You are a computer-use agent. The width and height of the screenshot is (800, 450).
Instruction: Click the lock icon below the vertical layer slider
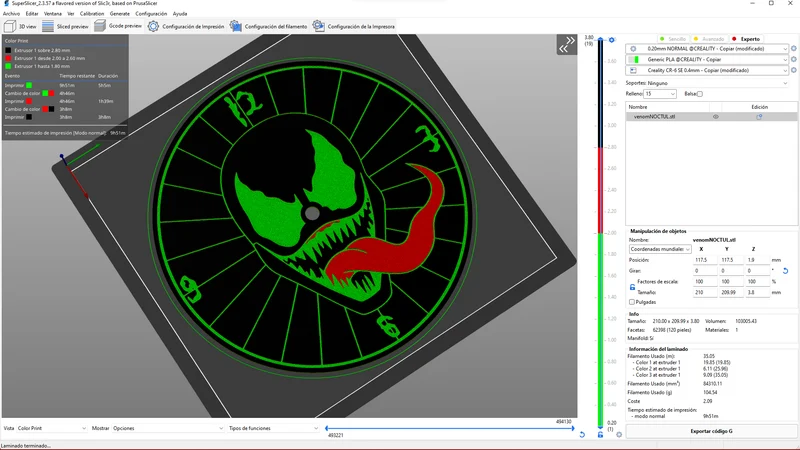(x=601, y=435)
